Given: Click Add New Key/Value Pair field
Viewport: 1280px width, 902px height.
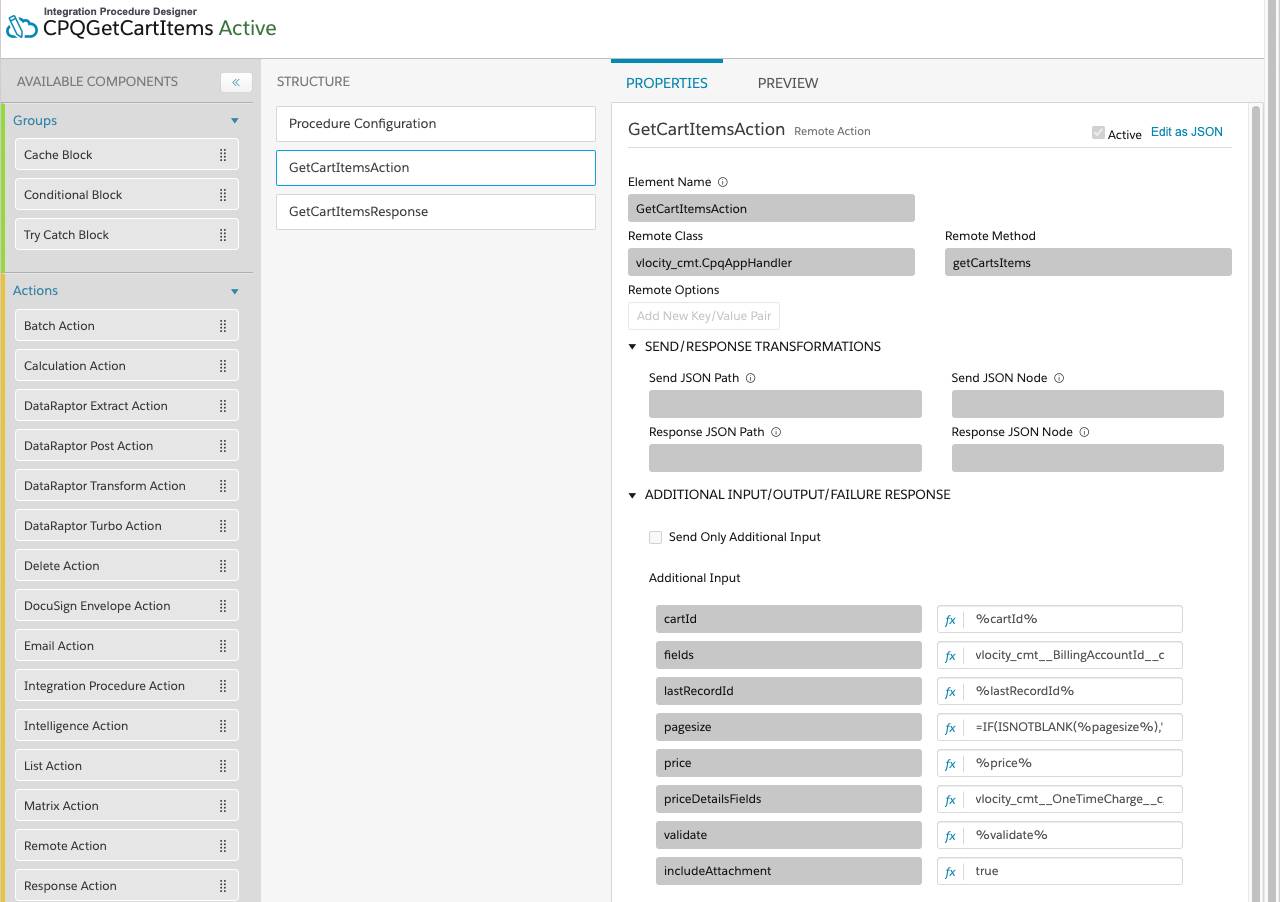Looking at the screenshot, I should click(x=704, y=316).
